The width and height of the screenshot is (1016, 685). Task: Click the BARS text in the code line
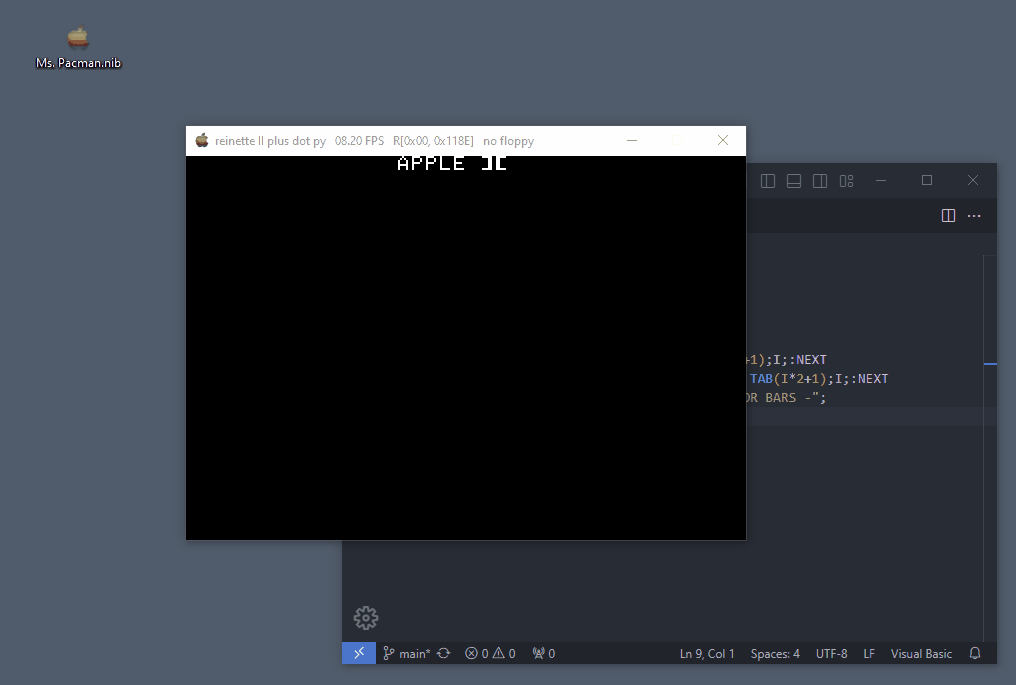(x=780, y=397)
